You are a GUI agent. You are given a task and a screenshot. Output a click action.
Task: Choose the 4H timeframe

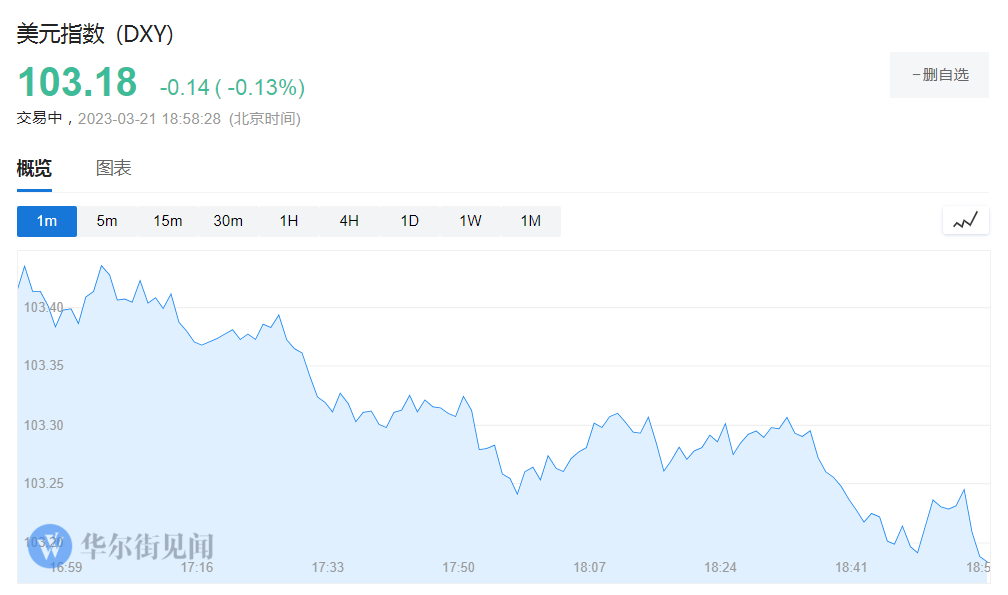coord(349,221)
